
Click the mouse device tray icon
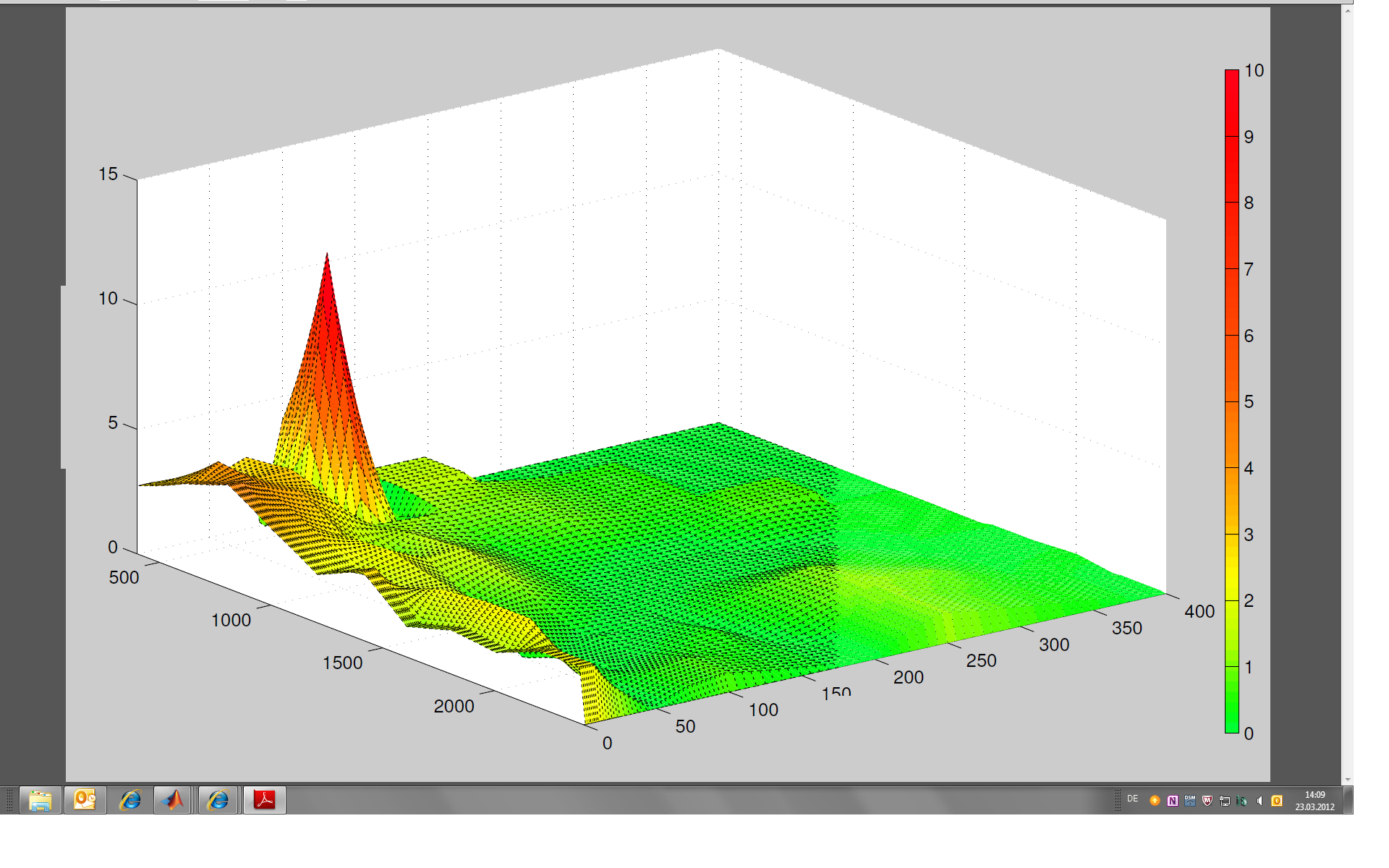(1242, 801)
